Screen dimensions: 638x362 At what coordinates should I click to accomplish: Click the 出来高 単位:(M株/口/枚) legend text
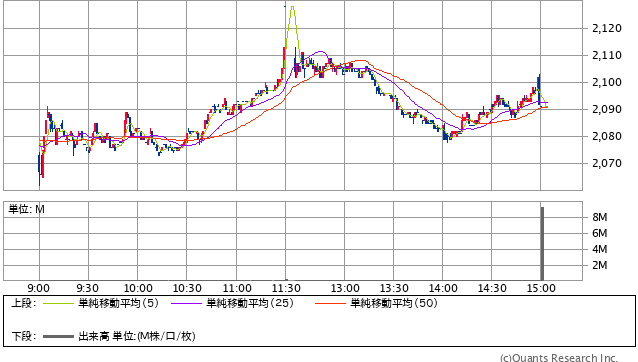point(137,336)
